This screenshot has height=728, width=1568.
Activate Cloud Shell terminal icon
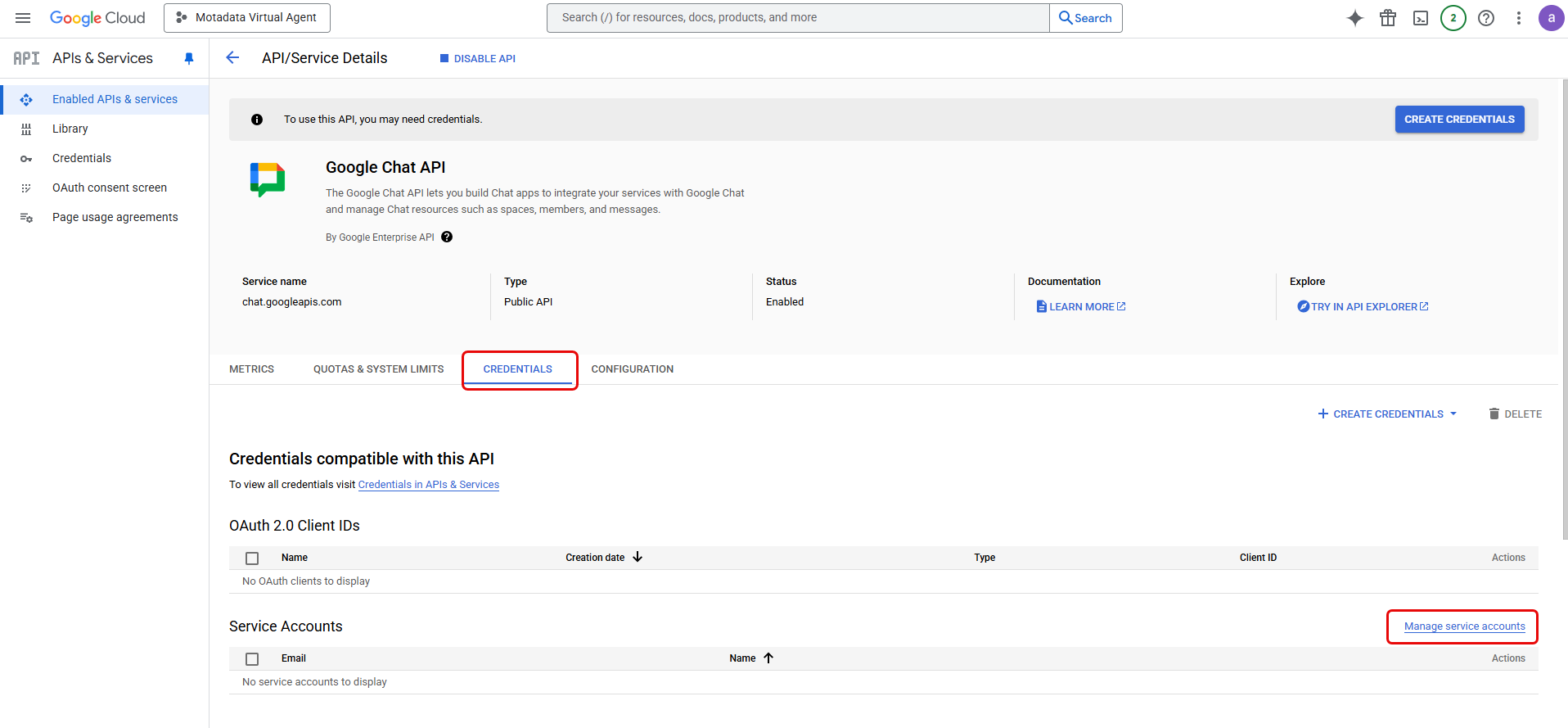pyautogui.click(x=1421, y=18)
